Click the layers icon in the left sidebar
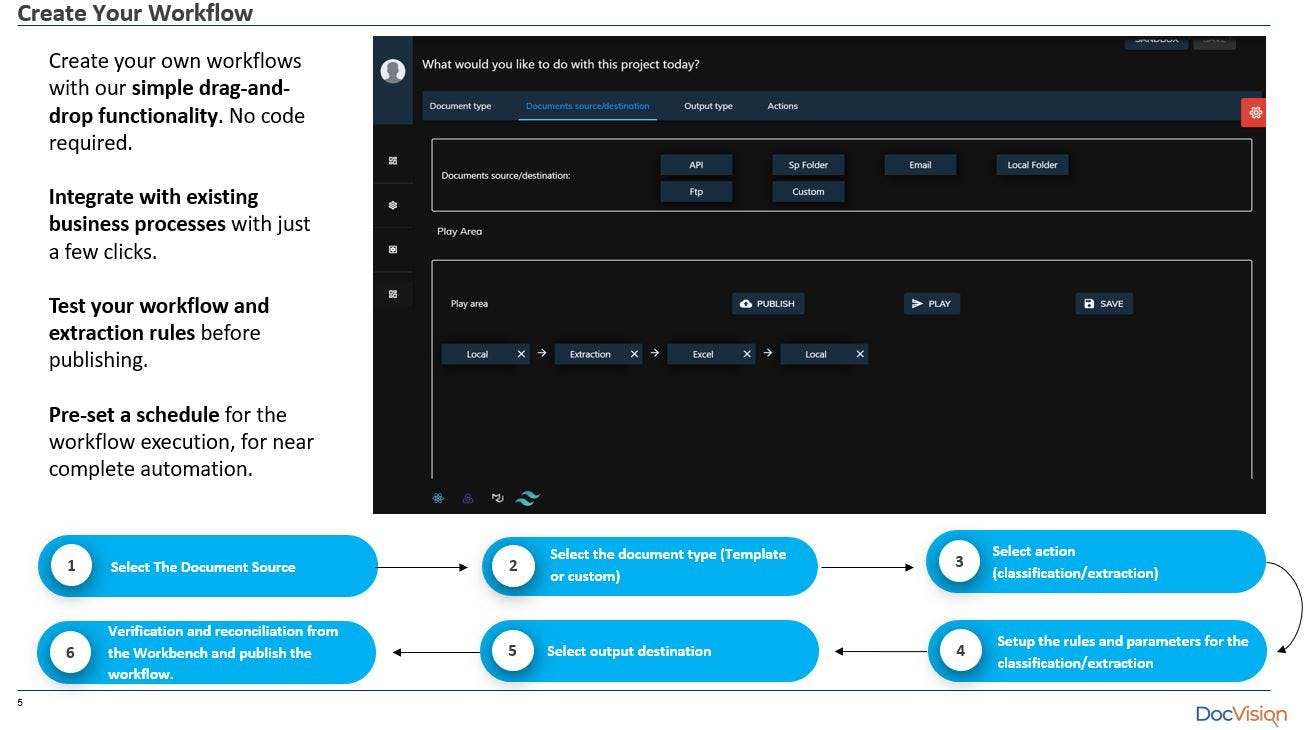1308x730 pixels. (393, 204)
